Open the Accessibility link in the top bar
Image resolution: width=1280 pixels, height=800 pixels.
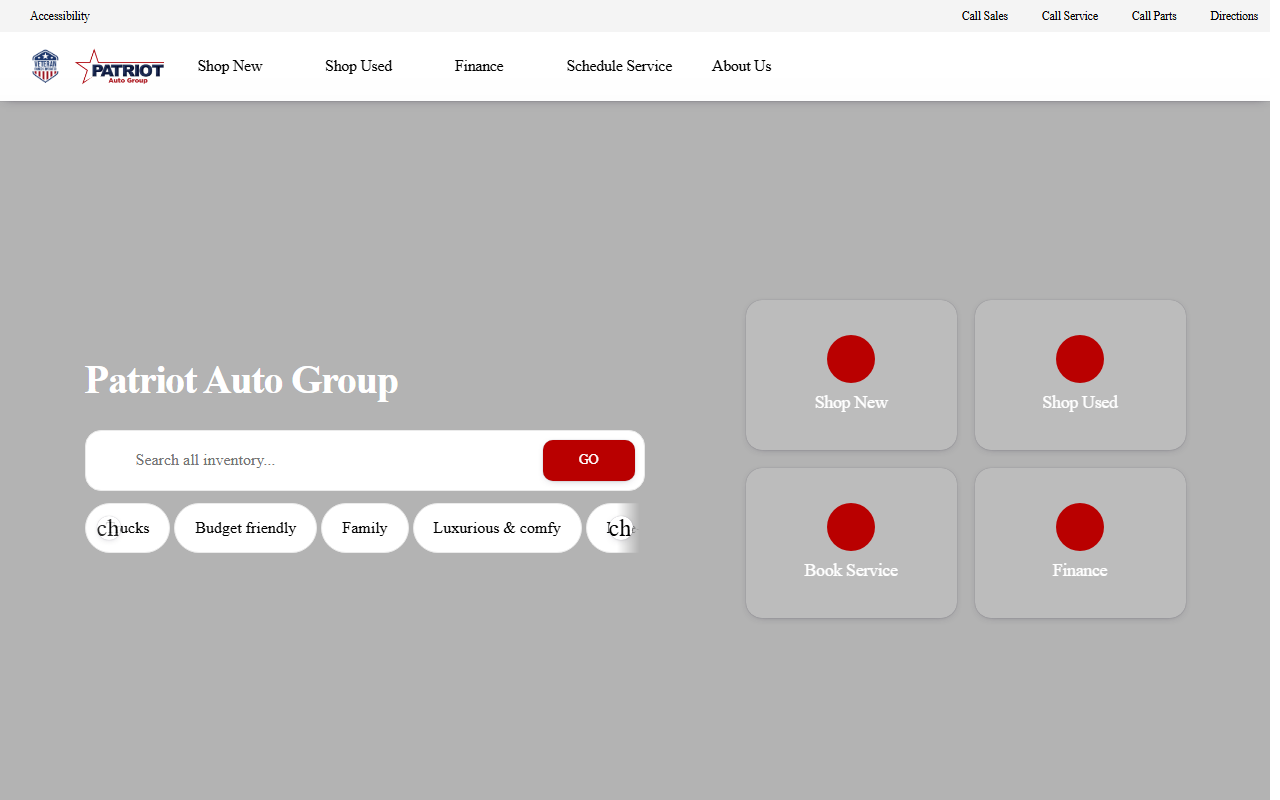(60, 16)
